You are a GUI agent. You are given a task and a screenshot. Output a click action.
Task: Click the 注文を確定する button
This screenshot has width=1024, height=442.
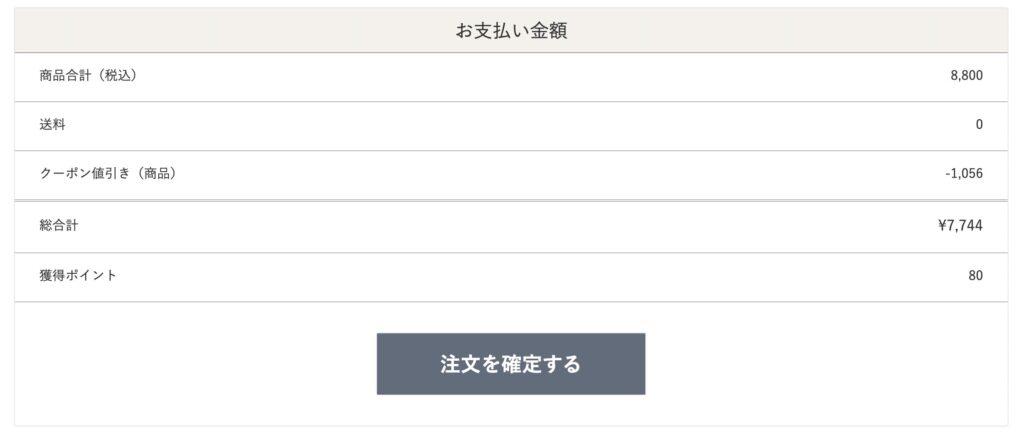coord(510,364)
